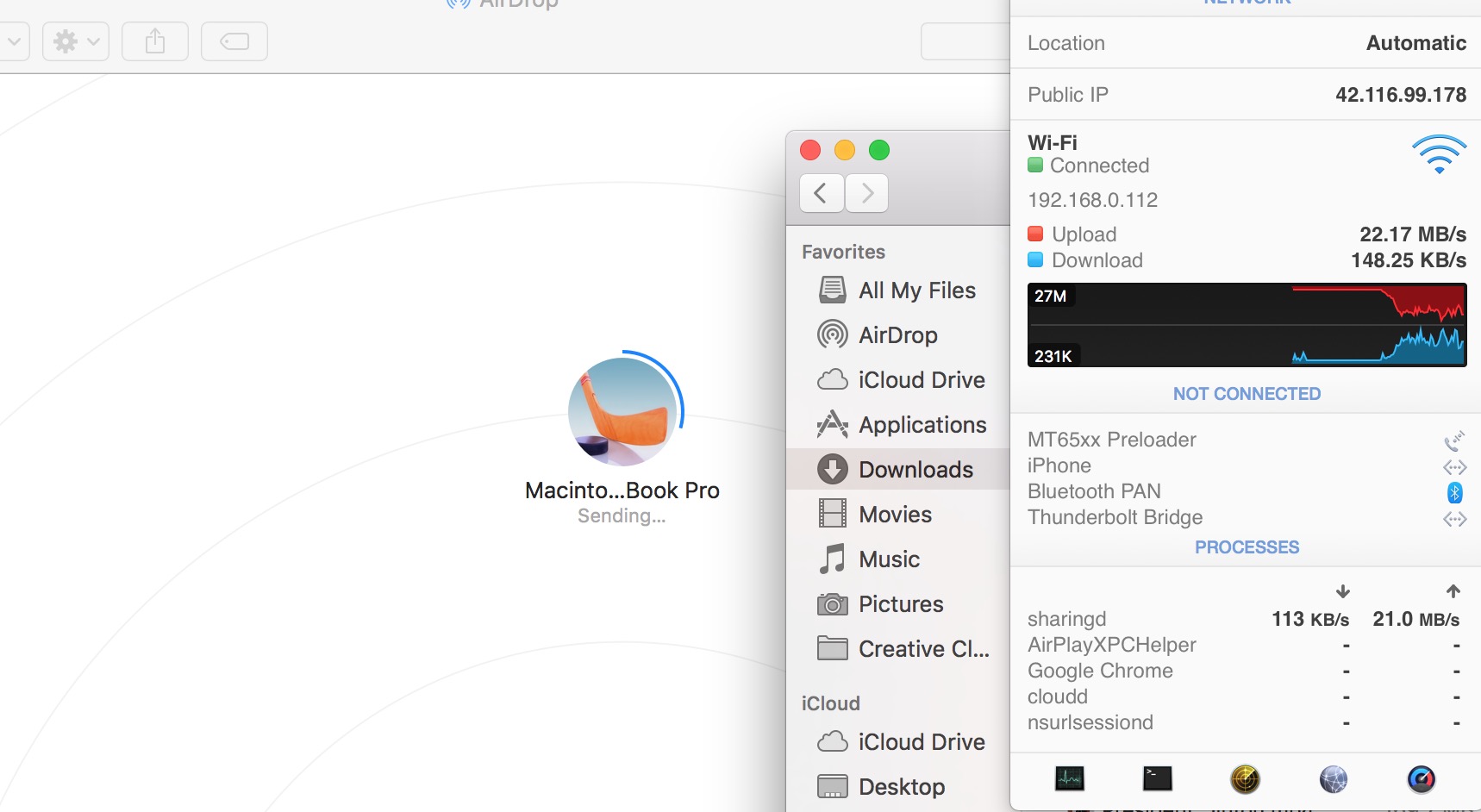Screen dimensions: 1481x812
Task: Click the Thunderbolt Bridge arrows icon
Action: tap(1454, 519)
